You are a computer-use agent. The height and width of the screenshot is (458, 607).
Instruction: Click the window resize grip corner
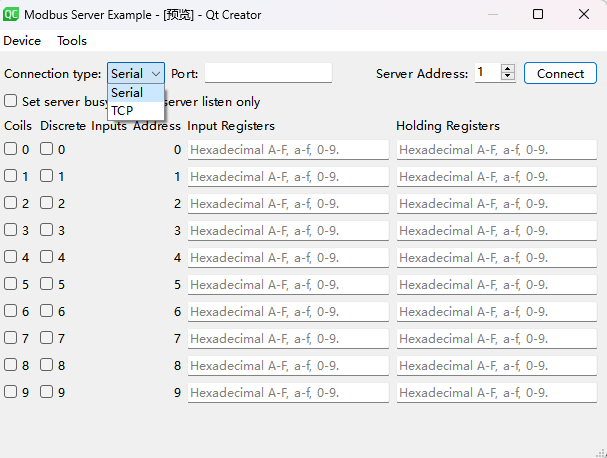pyautogui.click(x=601, y=453)
